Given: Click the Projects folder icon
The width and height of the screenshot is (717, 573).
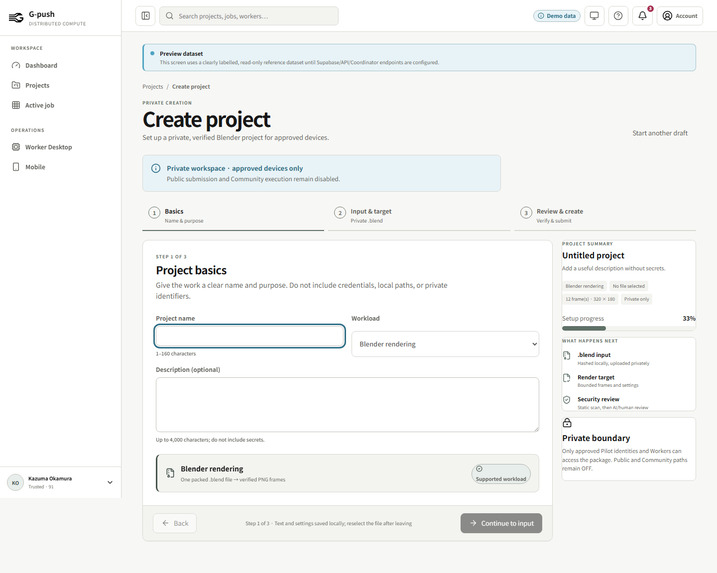Looking at the screenshot, I should [16, 85].
